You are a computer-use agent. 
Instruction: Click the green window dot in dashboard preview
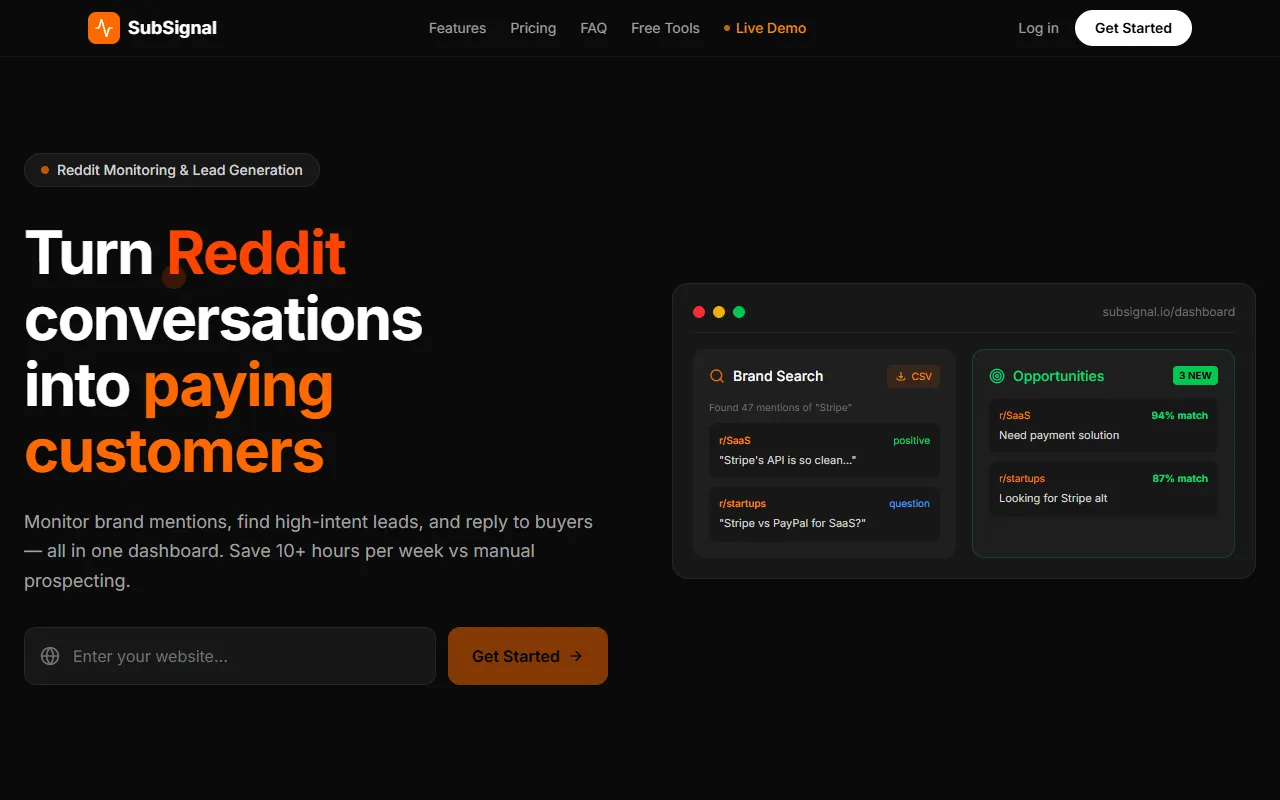pyautogui.click(x=739, y=312)
